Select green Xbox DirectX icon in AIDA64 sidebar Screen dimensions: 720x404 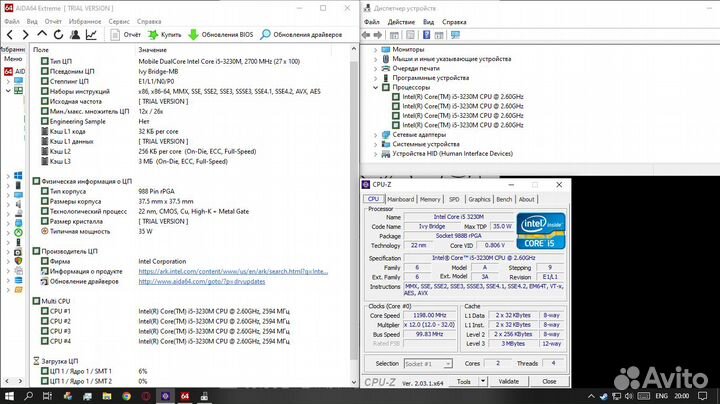click(18, 232)
